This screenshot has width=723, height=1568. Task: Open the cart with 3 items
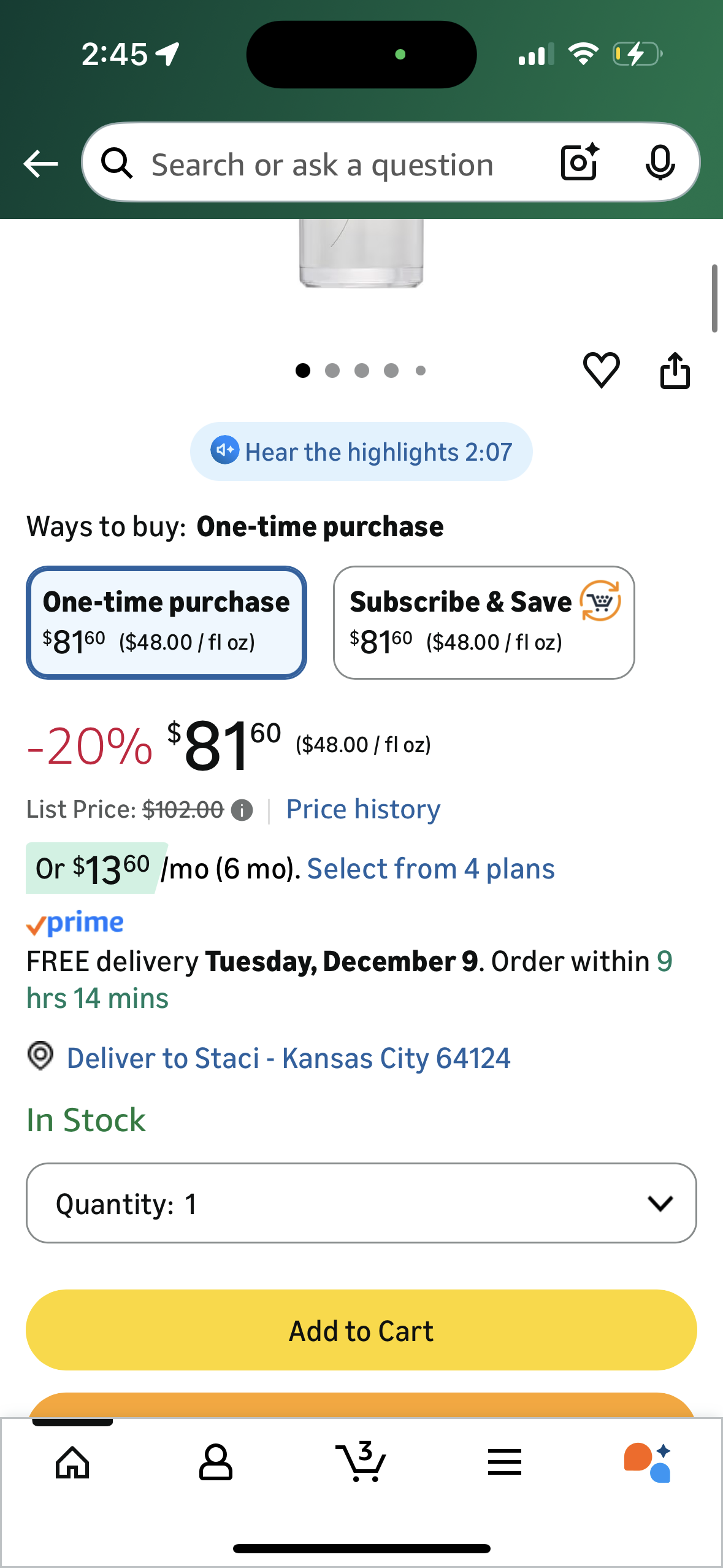coord(361,1462)
